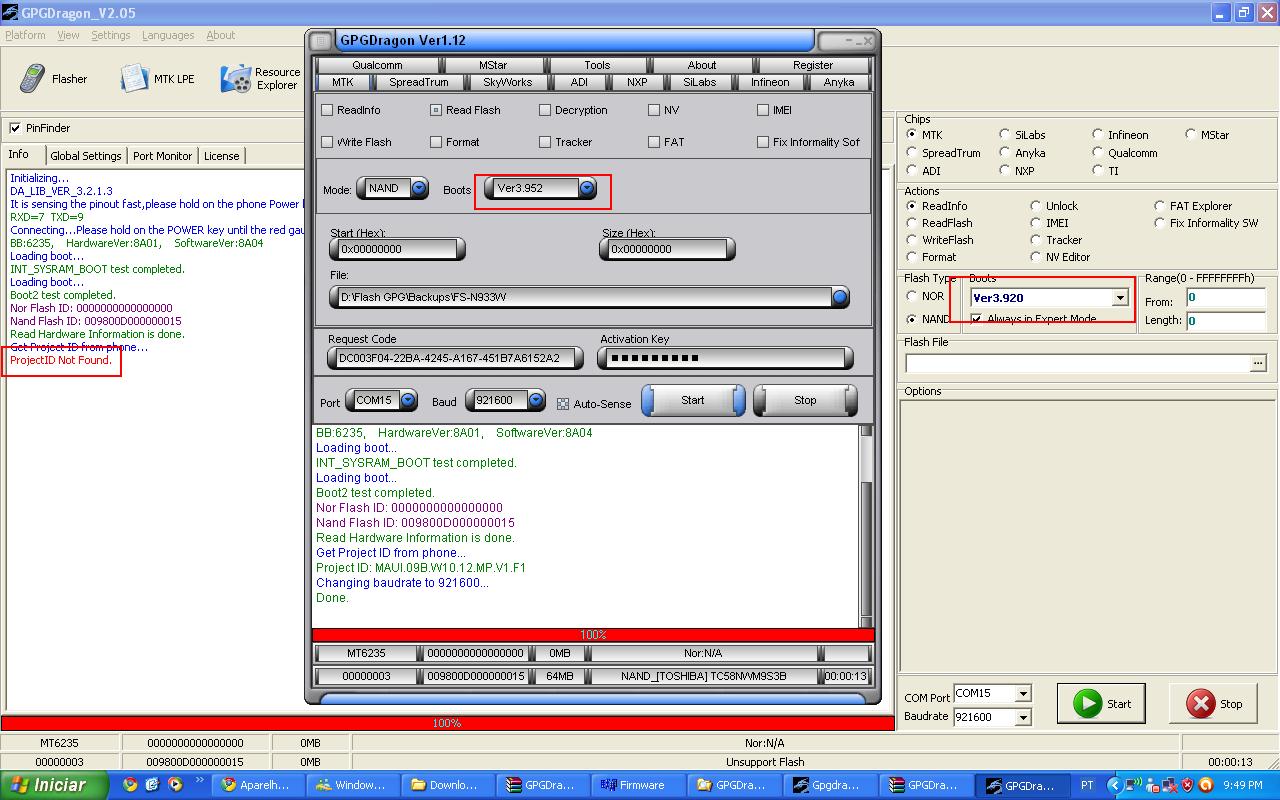
Task: Select NOR flash type radio button
Action: coord(911,296)
